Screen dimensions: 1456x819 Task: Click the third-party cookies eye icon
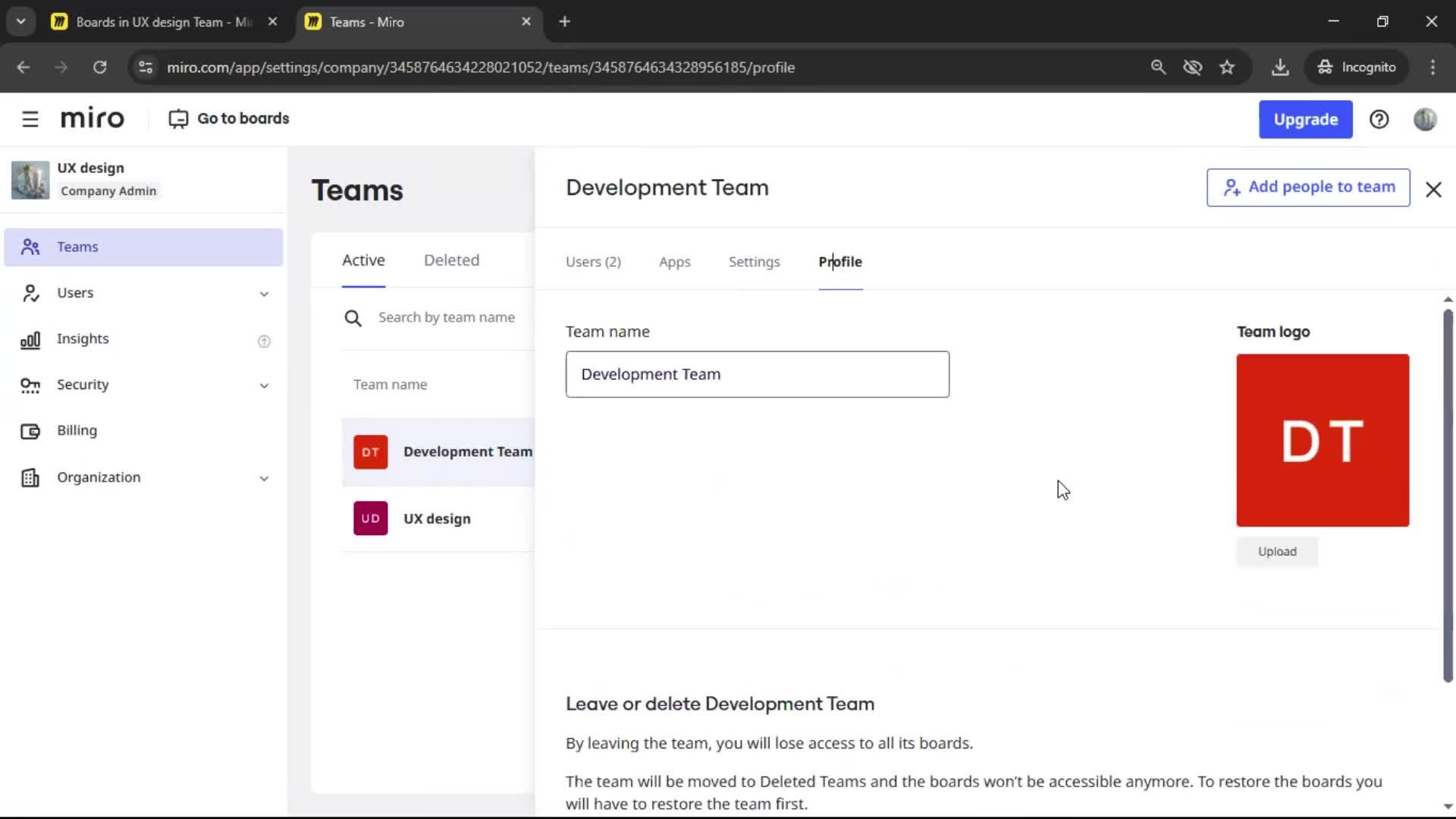click(1193, 67)
